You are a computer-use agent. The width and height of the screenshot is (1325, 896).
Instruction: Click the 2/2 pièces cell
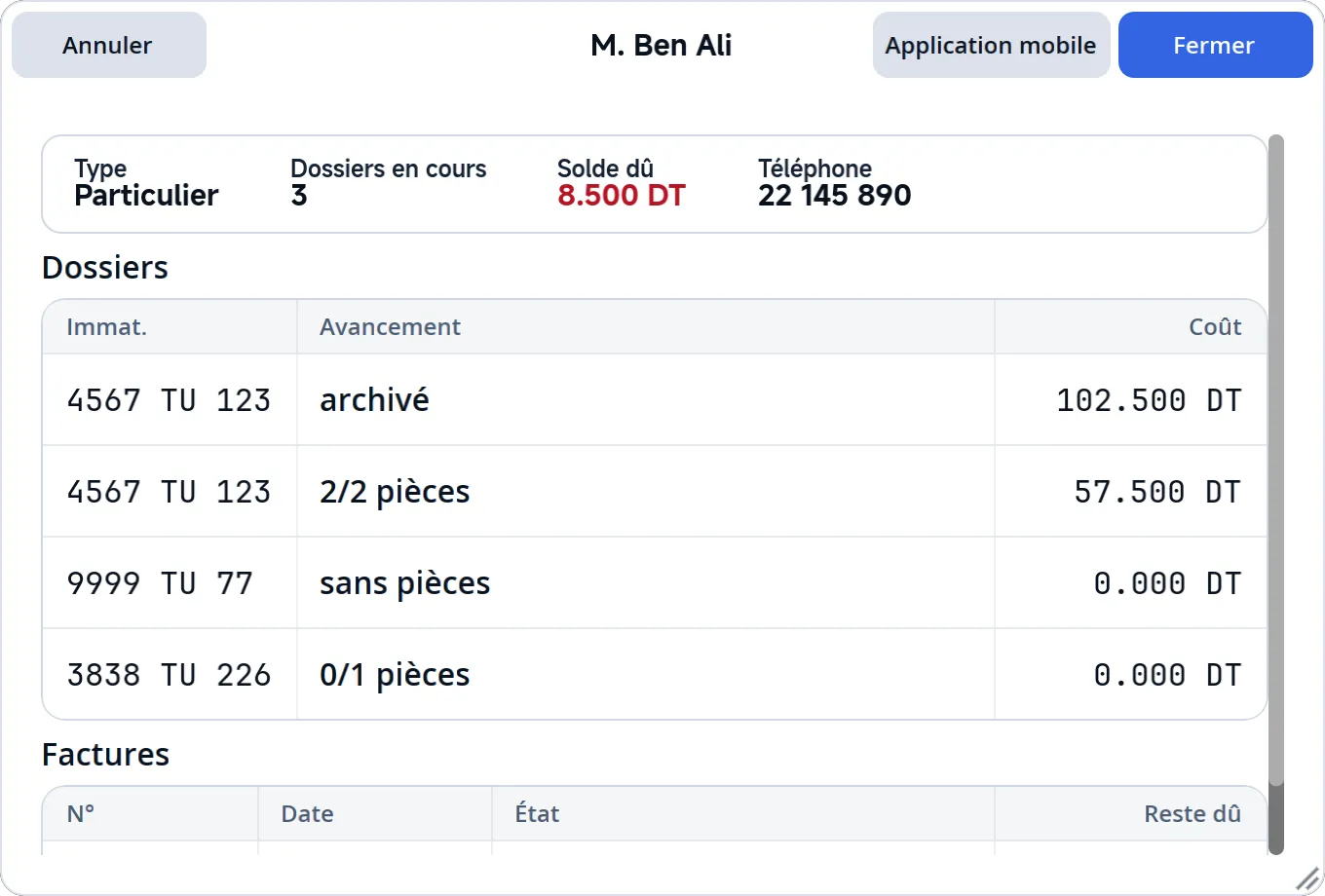645,491
